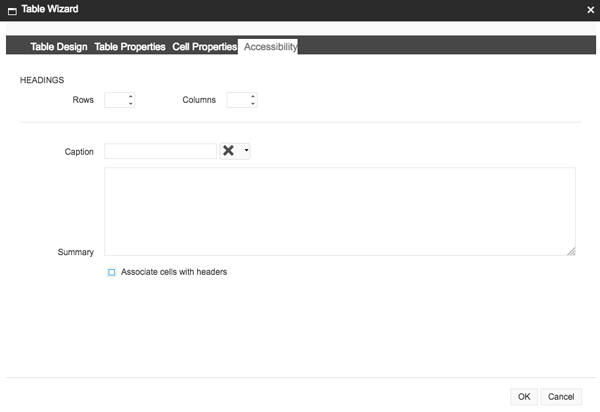Focus the Caption text field

[160, 151]
